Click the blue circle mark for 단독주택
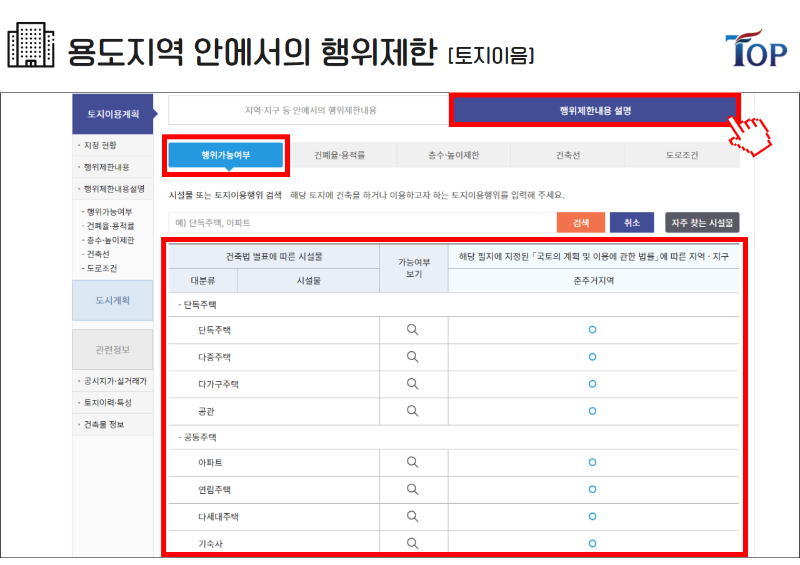The image size is (800, 565). [x=592, y=330]
